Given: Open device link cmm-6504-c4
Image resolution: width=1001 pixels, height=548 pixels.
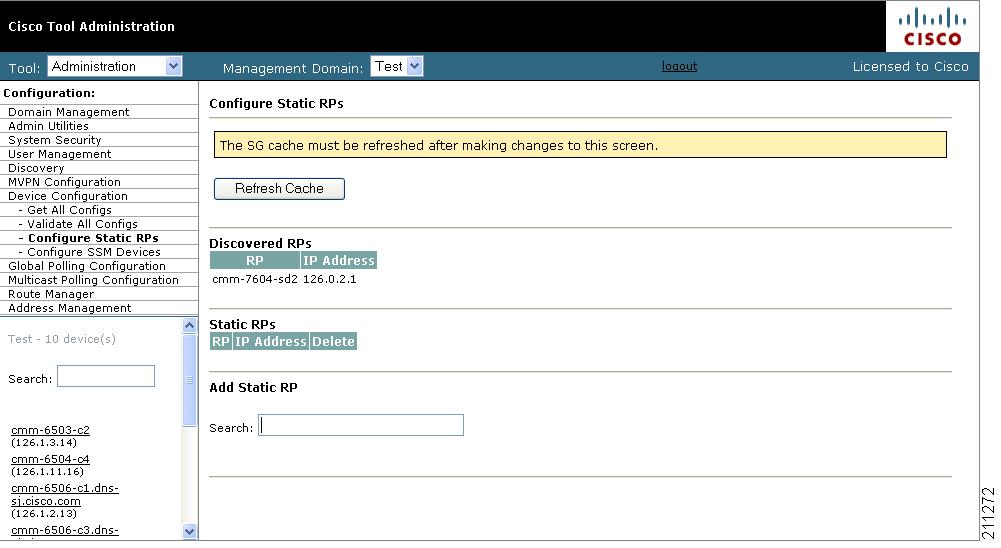Looking at the screenshot, I should click(50, 460).
